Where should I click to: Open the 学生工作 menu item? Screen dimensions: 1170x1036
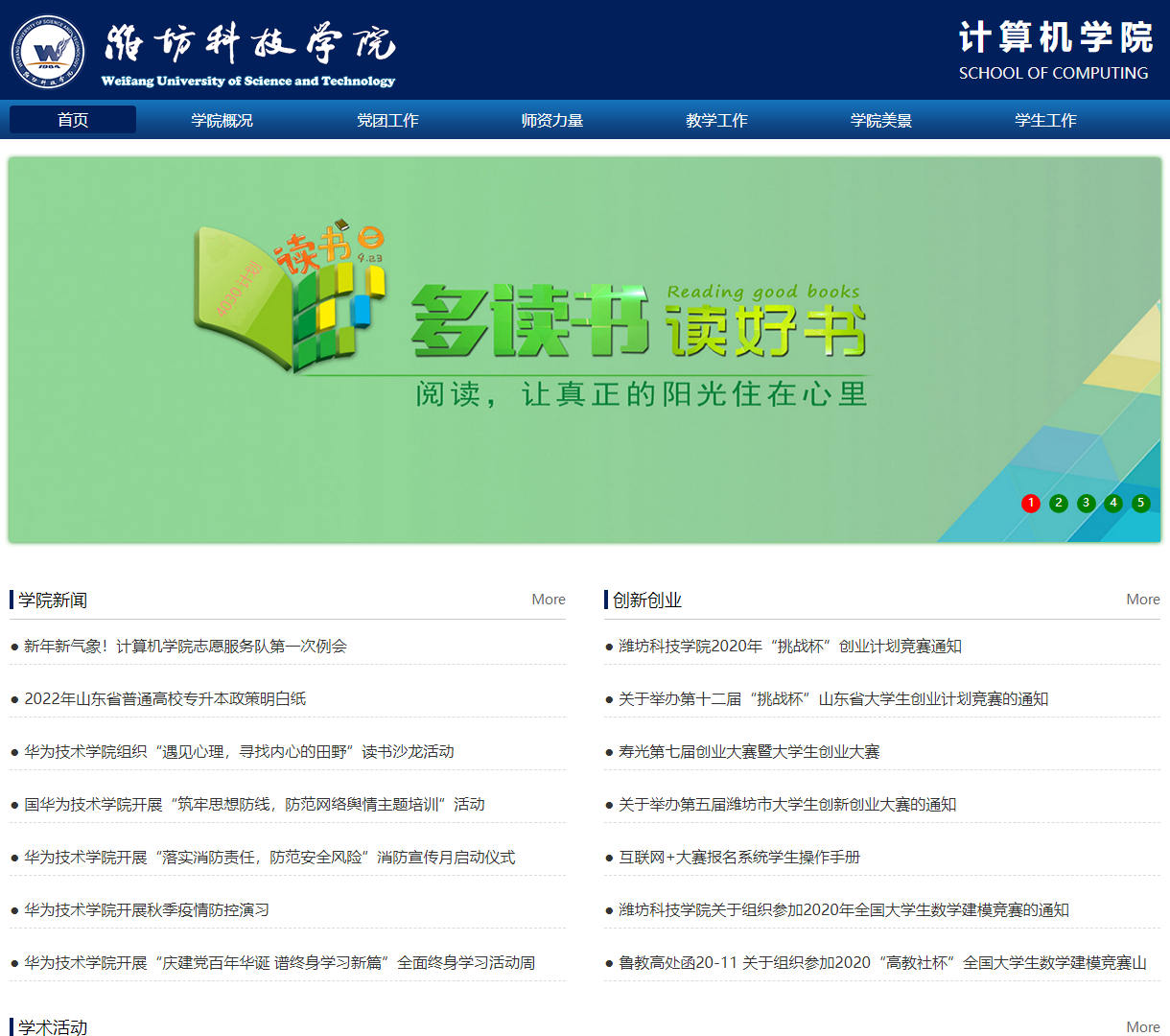(x=1045, y=120)
